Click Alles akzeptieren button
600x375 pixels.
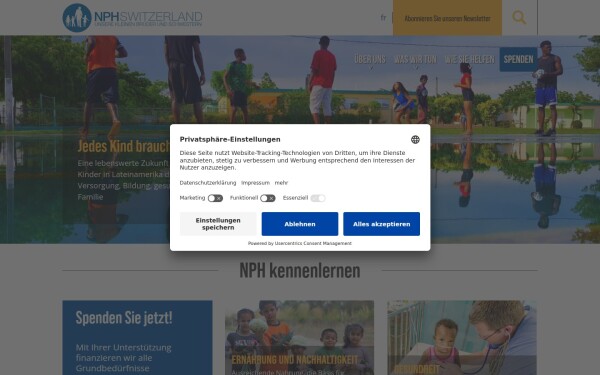point(382,224)
